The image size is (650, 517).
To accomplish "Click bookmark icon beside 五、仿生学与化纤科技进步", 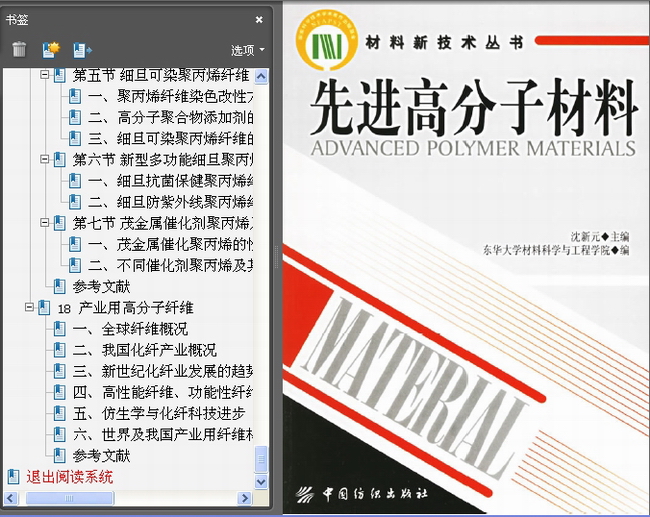I will [60, 413].
